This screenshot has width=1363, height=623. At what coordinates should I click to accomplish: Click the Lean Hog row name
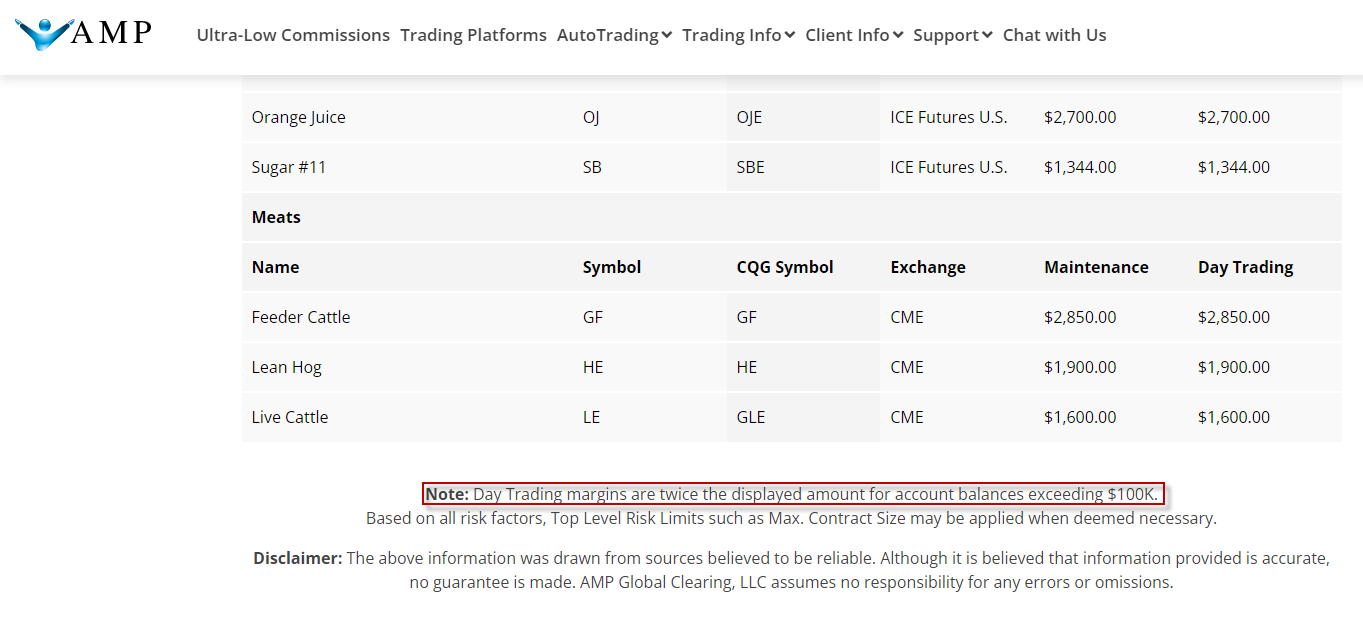pos(287,367)
